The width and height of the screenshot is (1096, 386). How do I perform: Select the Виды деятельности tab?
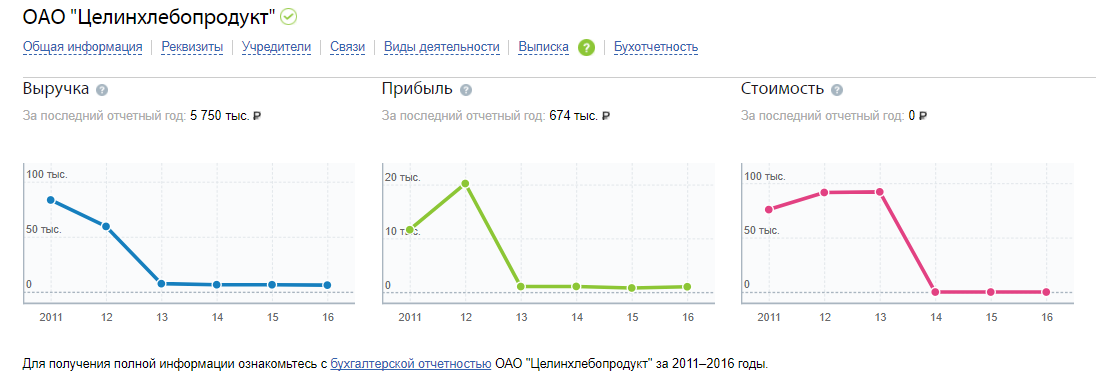tap(442, 47)
